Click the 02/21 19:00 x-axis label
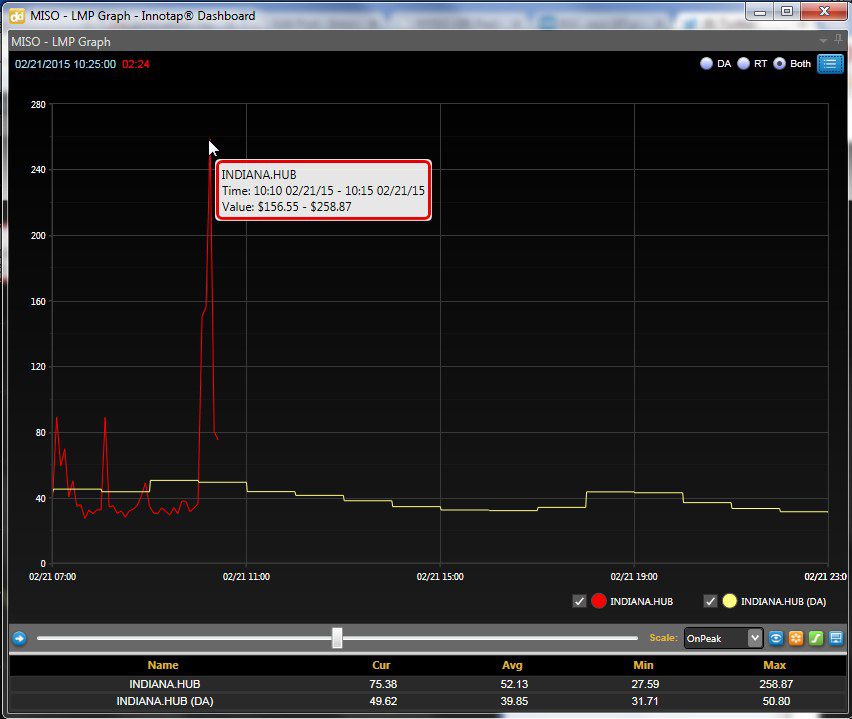The image size is (852, 719). click(634, 577)
